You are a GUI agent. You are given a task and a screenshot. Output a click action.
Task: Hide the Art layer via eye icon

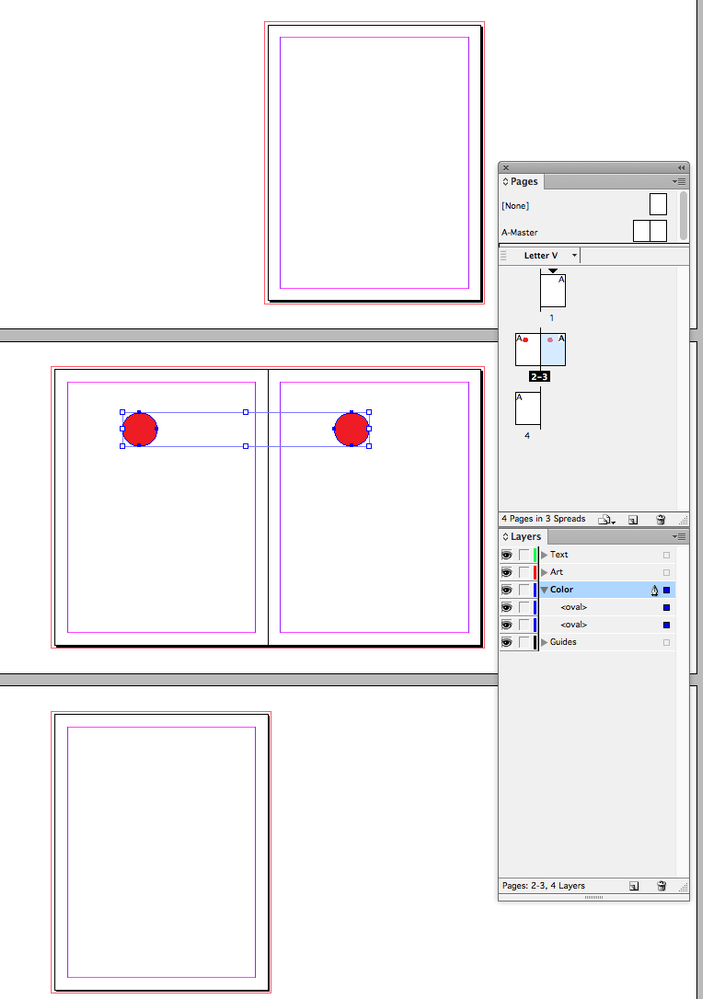coord(507,572)
